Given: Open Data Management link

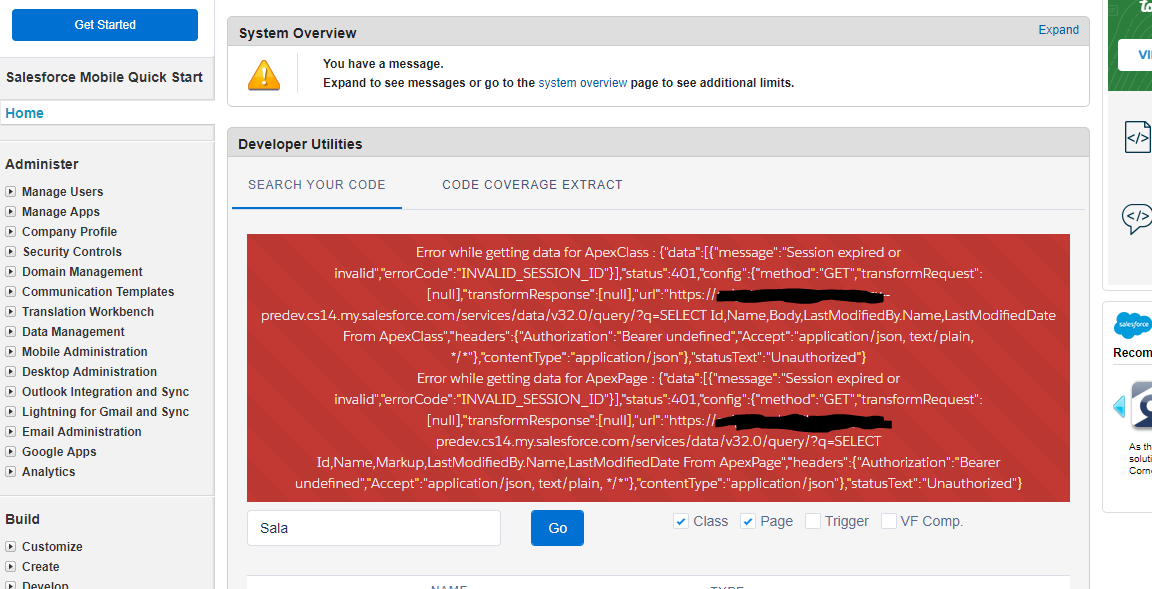Looking at the screenshot, I should pos(73,331).
